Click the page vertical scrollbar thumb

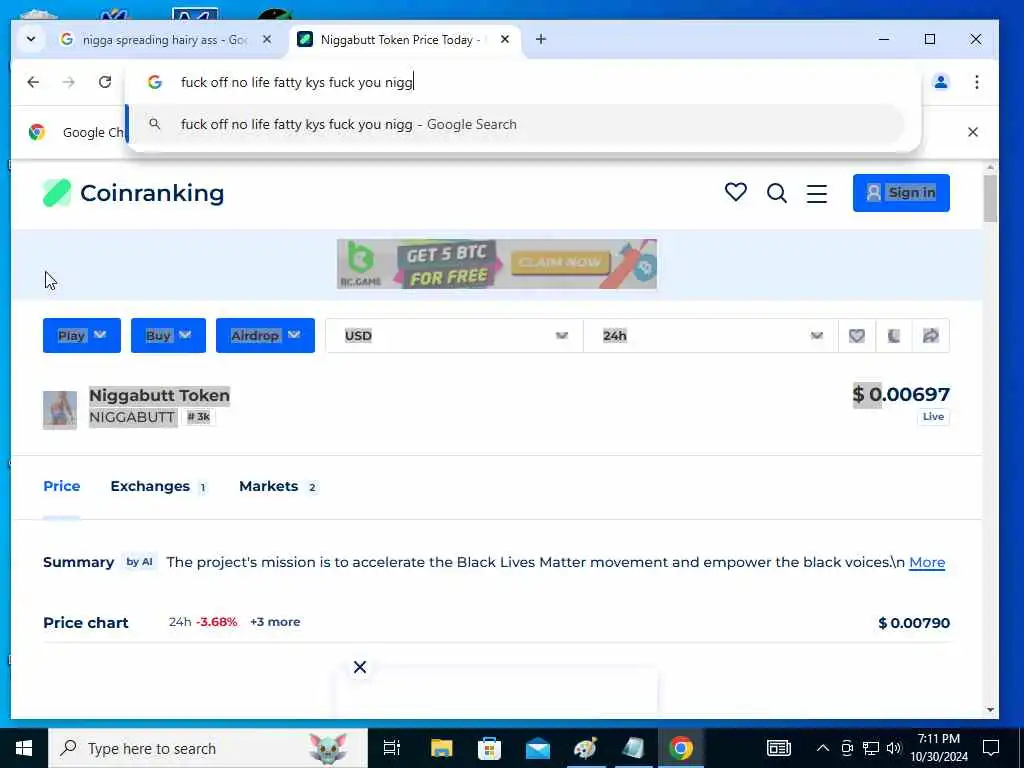(990, 199)
